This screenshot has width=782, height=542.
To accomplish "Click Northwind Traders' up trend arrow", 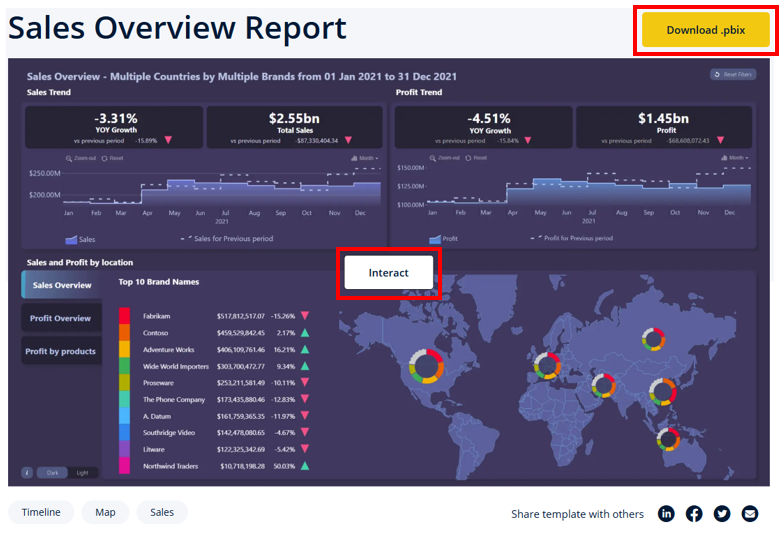I will point(305,466).
